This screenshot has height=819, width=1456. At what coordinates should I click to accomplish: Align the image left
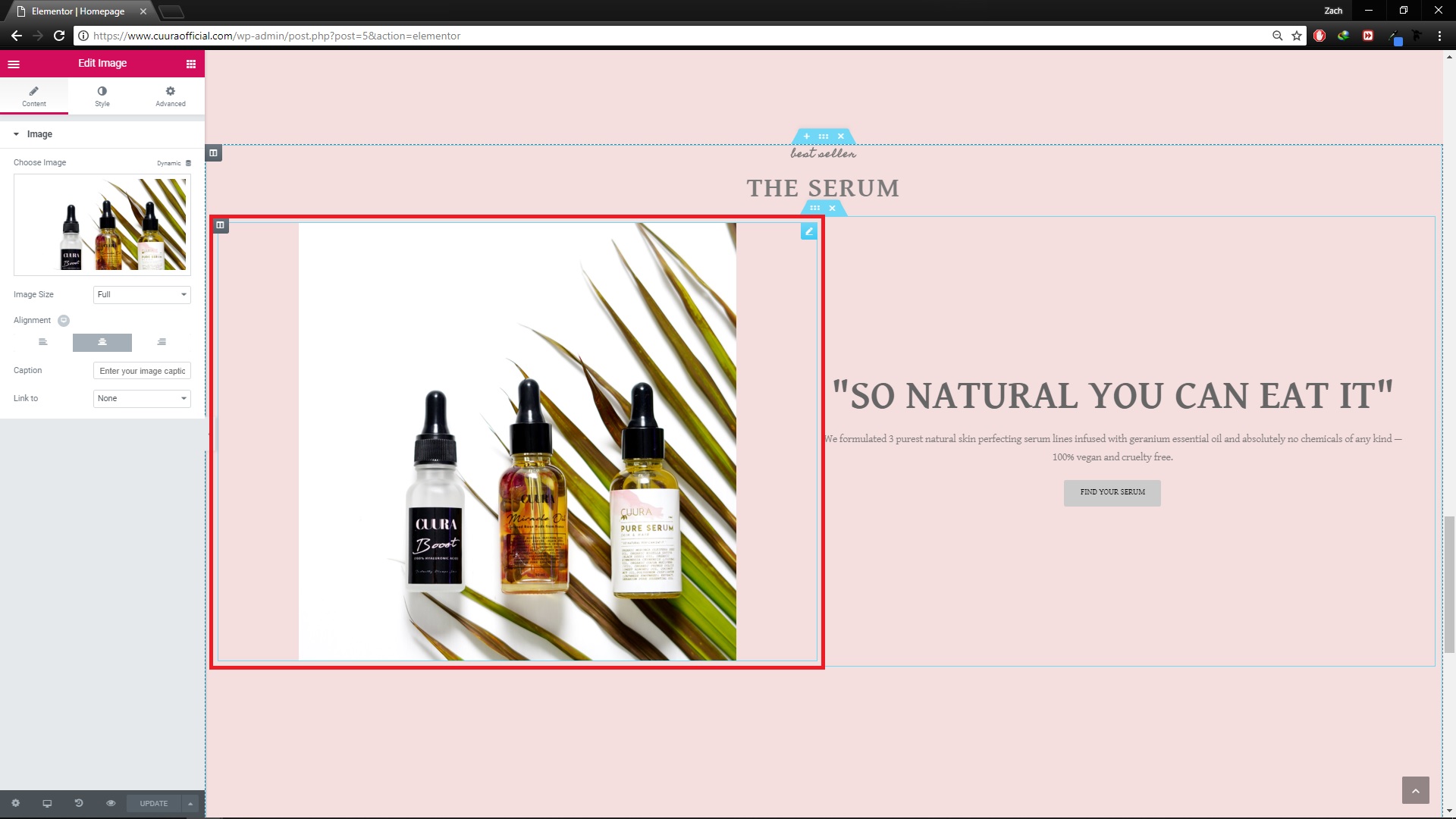click(43, 343)
